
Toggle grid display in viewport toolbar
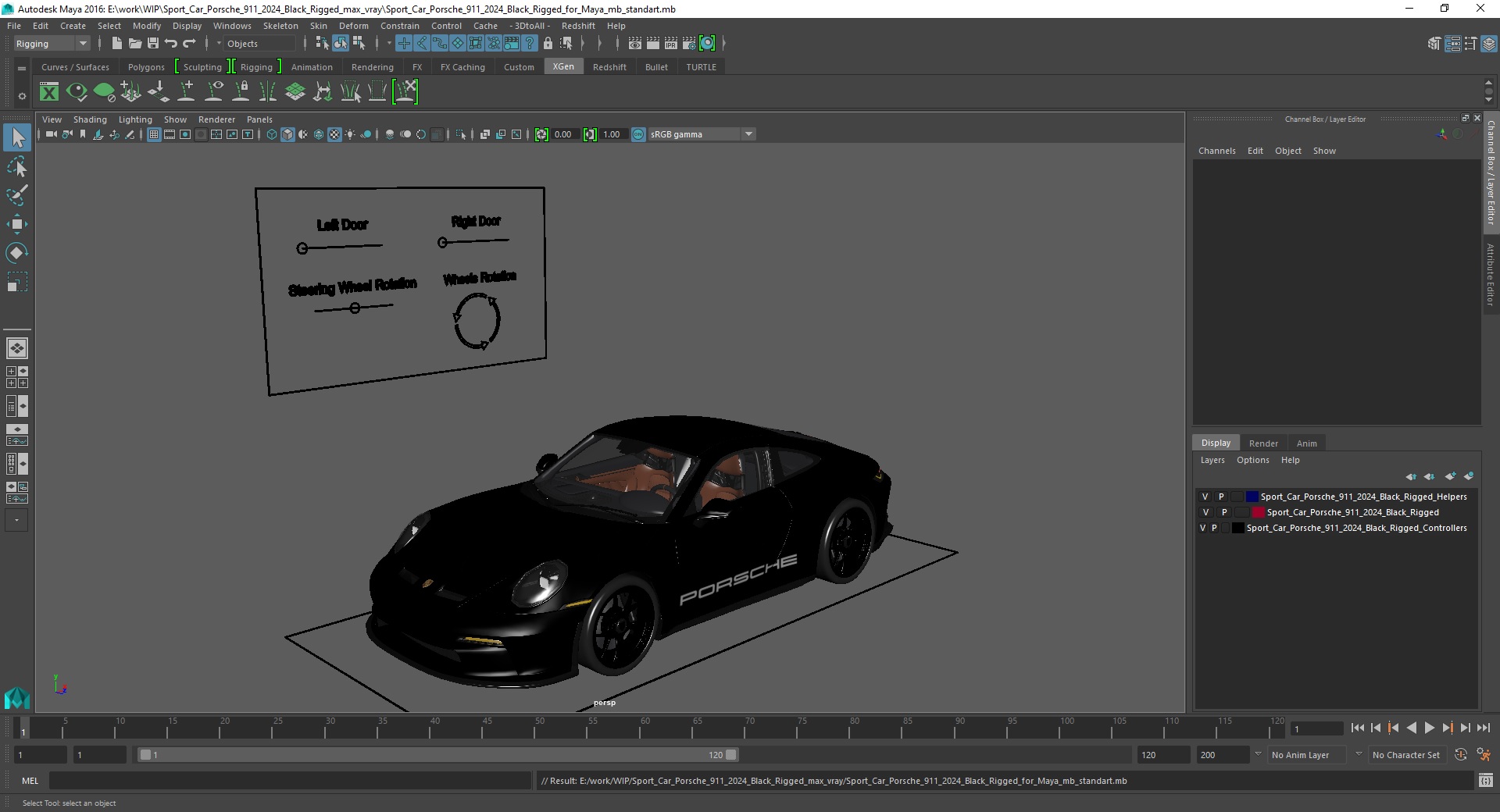(x=154, y=134)
